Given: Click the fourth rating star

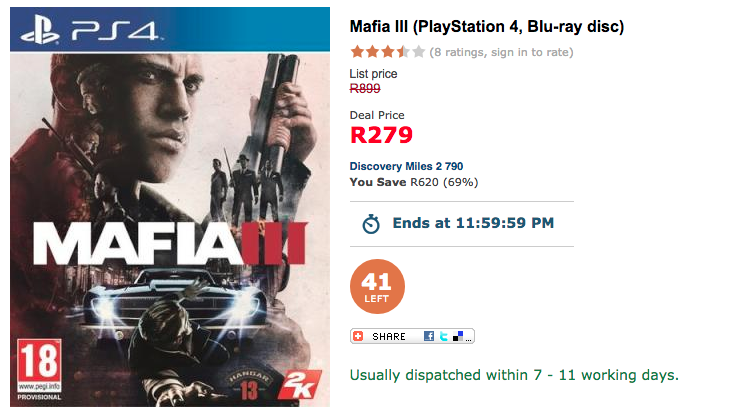Looking at the screenshot, I should [401, 51].
